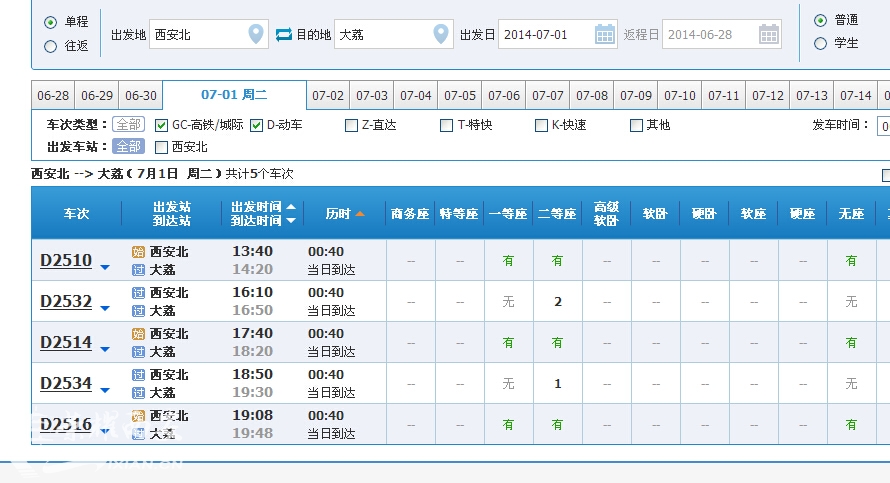Screen dimensions: 890x483
Task: Click the 始 origin icon in D2514 row
Action: [x=138, y=334]
